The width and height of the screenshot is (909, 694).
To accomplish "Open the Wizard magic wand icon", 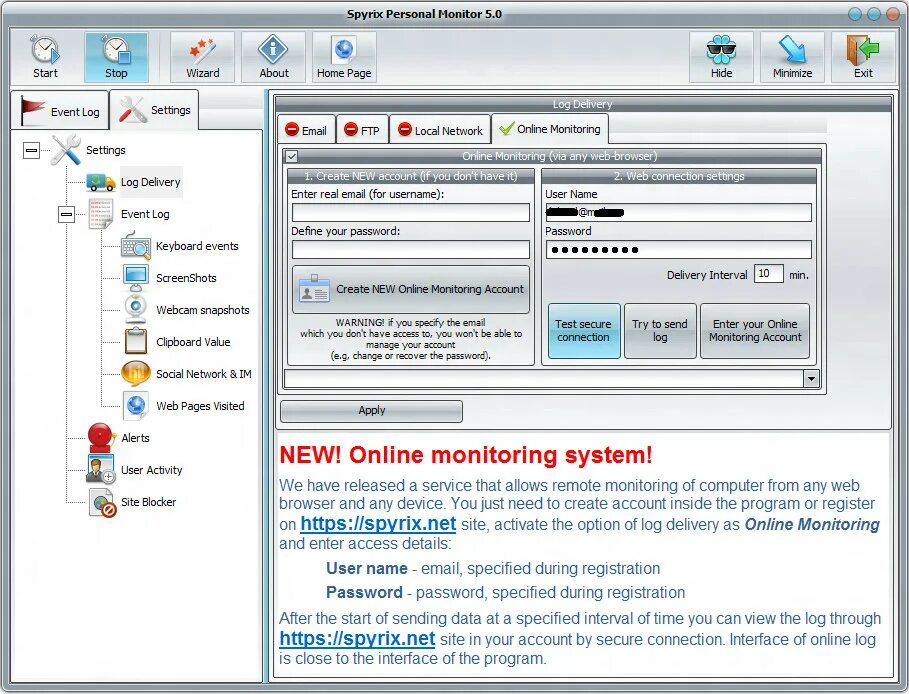I will pyautogui.click(x=202, y=50).
